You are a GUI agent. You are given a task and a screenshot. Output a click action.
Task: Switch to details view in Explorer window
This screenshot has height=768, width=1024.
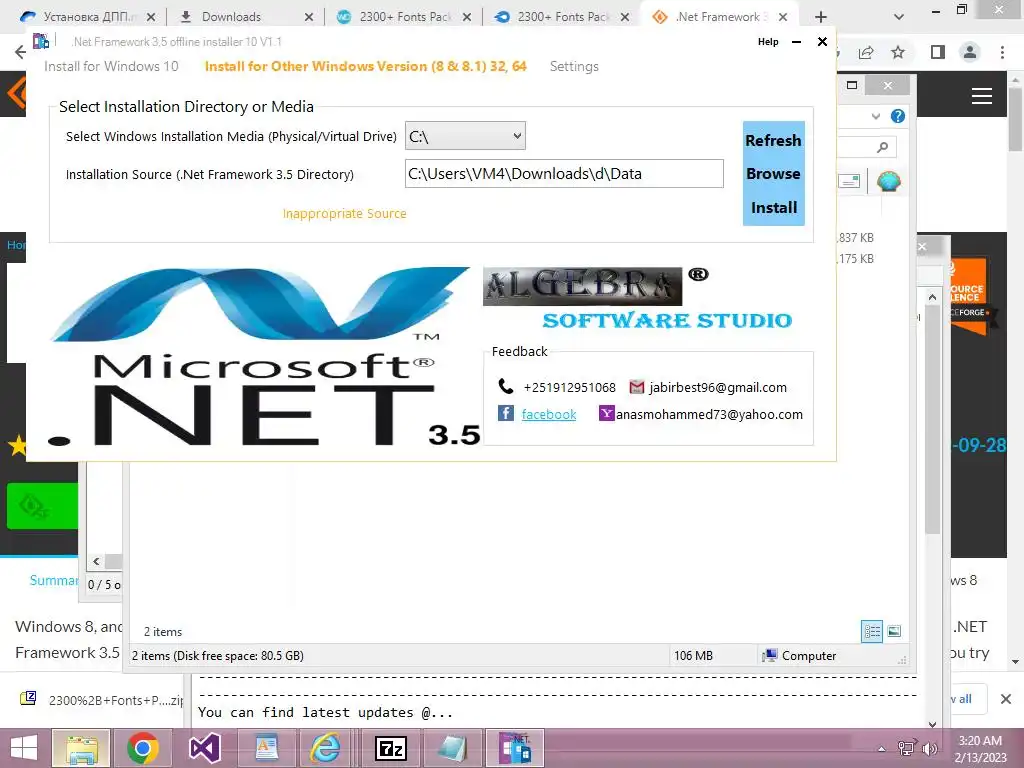(x=872, y=632)
